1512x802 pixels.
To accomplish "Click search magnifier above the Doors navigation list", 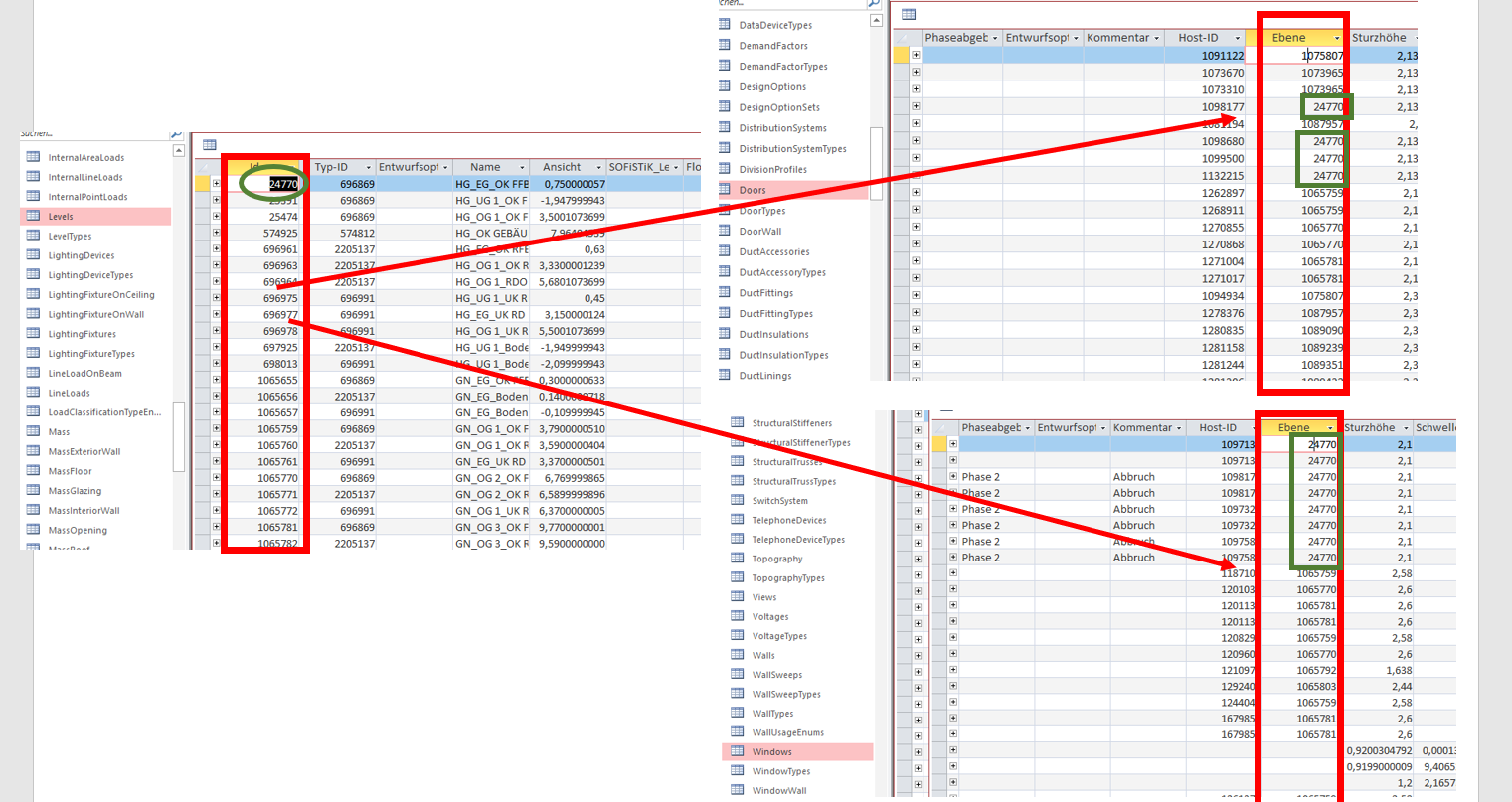I will point(874,4).
